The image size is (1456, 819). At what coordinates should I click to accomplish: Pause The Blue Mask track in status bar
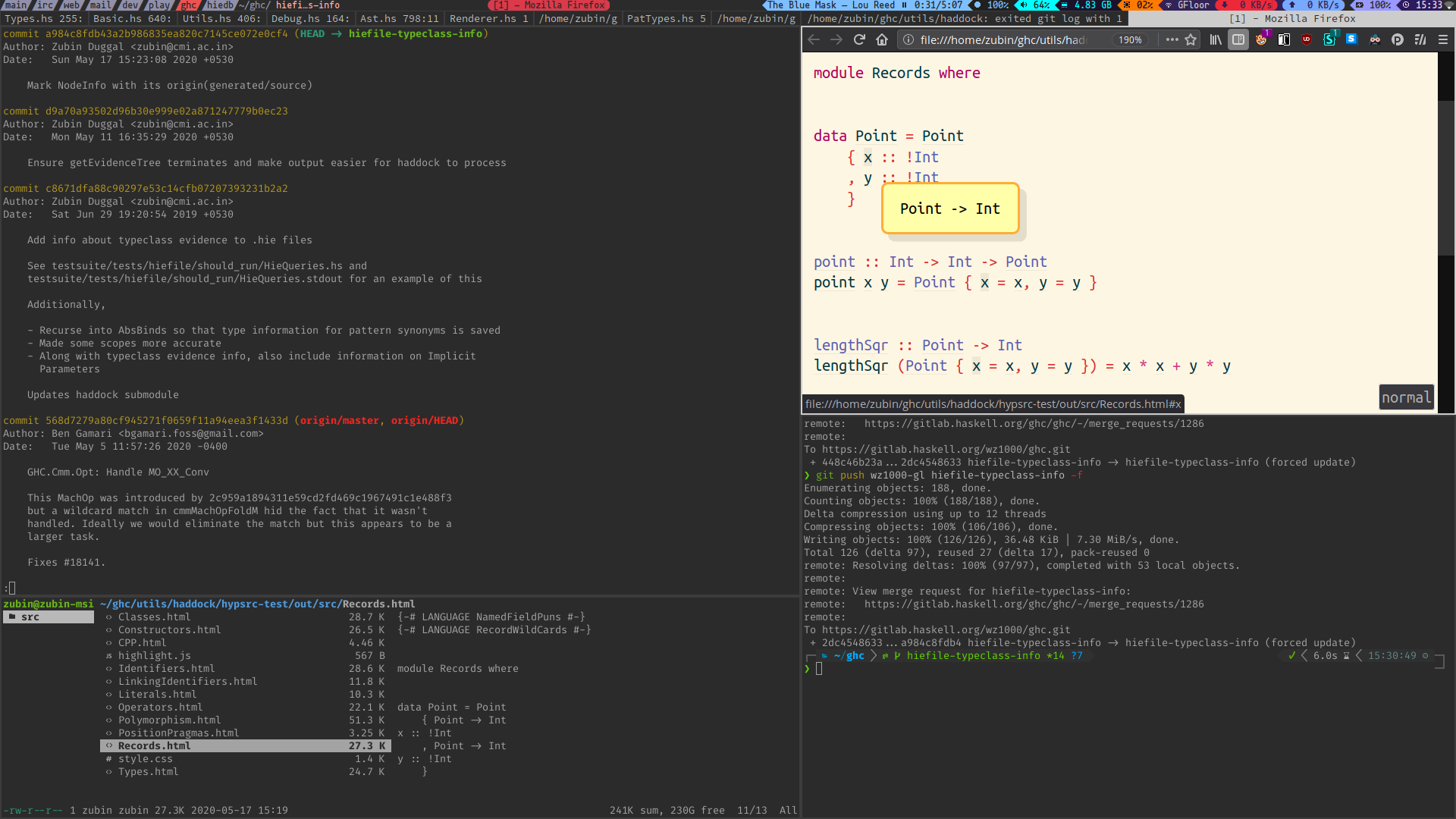(904, 5)
